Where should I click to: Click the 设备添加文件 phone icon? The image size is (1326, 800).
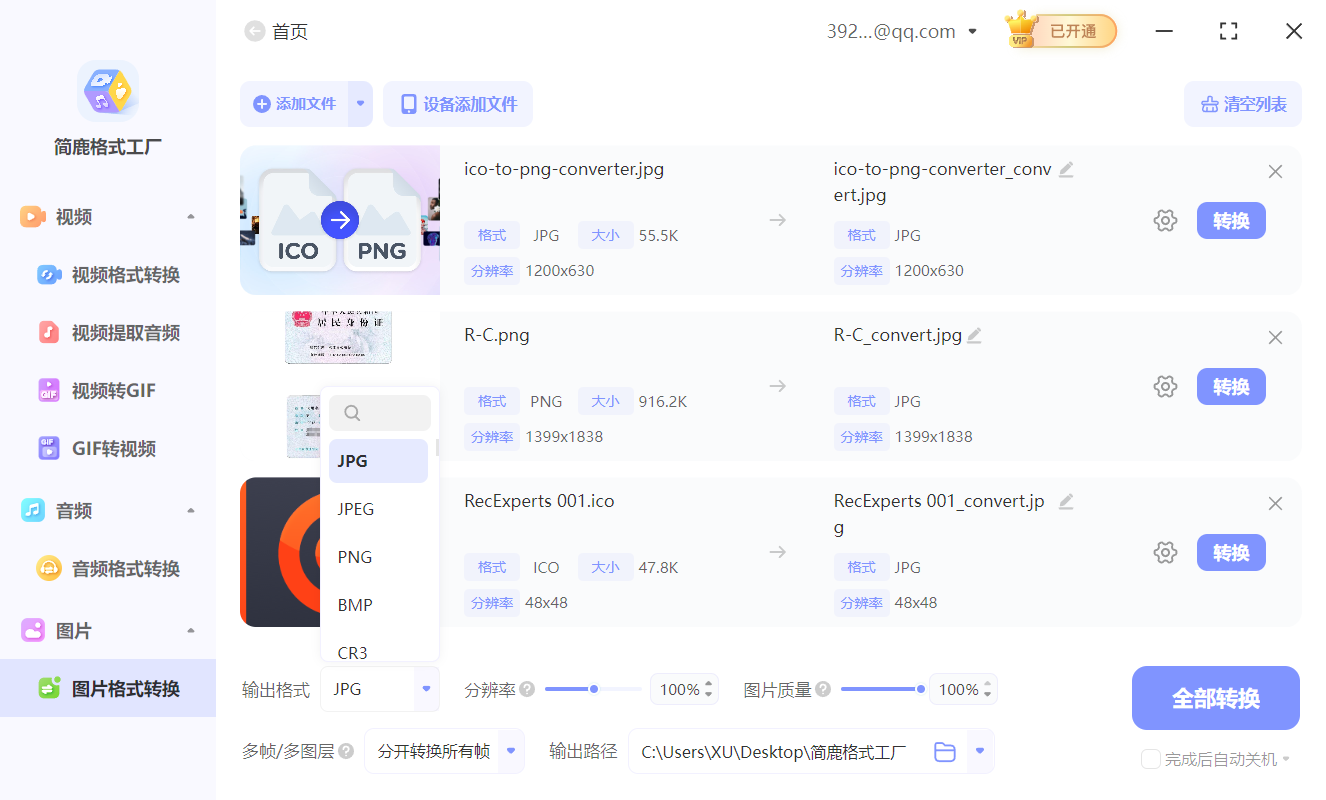pos(408,104)
